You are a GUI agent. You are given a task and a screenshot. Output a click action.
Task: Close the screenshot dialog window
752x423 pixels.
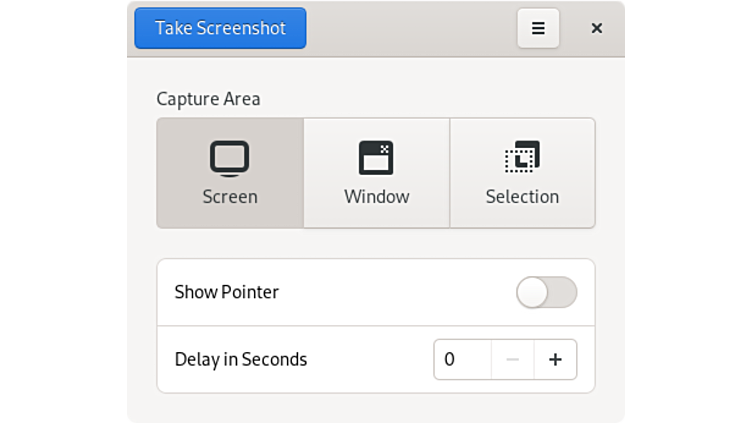click(x=597, y=28)
